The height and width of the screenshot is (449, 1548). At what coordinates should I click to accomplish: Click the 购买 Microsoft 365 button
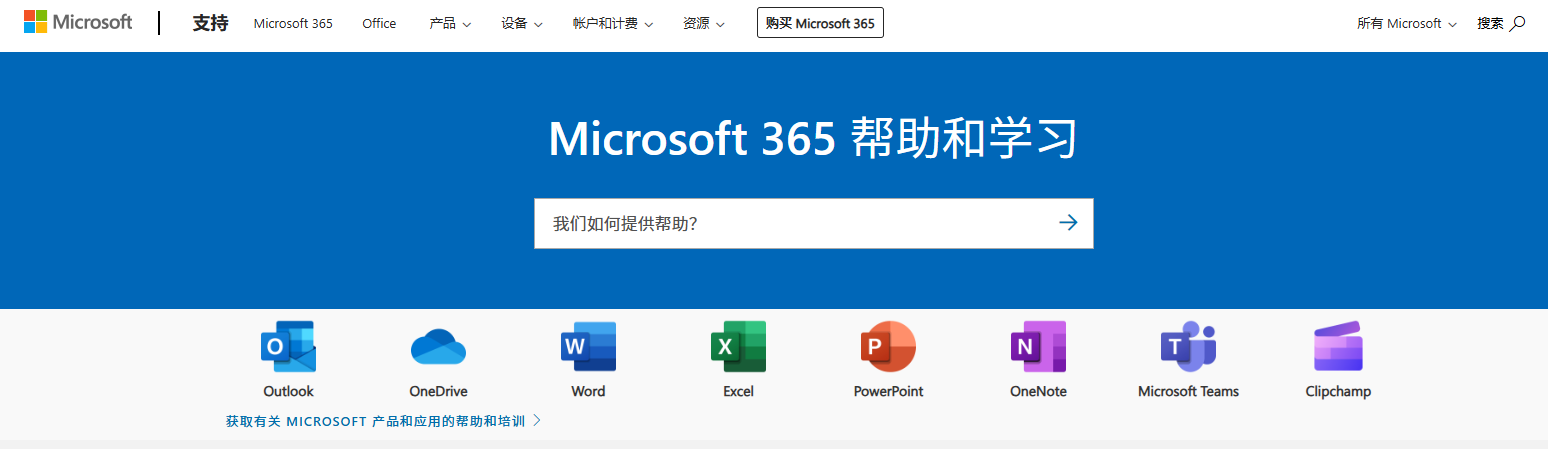pyautogui.click(x=820, y=23)
